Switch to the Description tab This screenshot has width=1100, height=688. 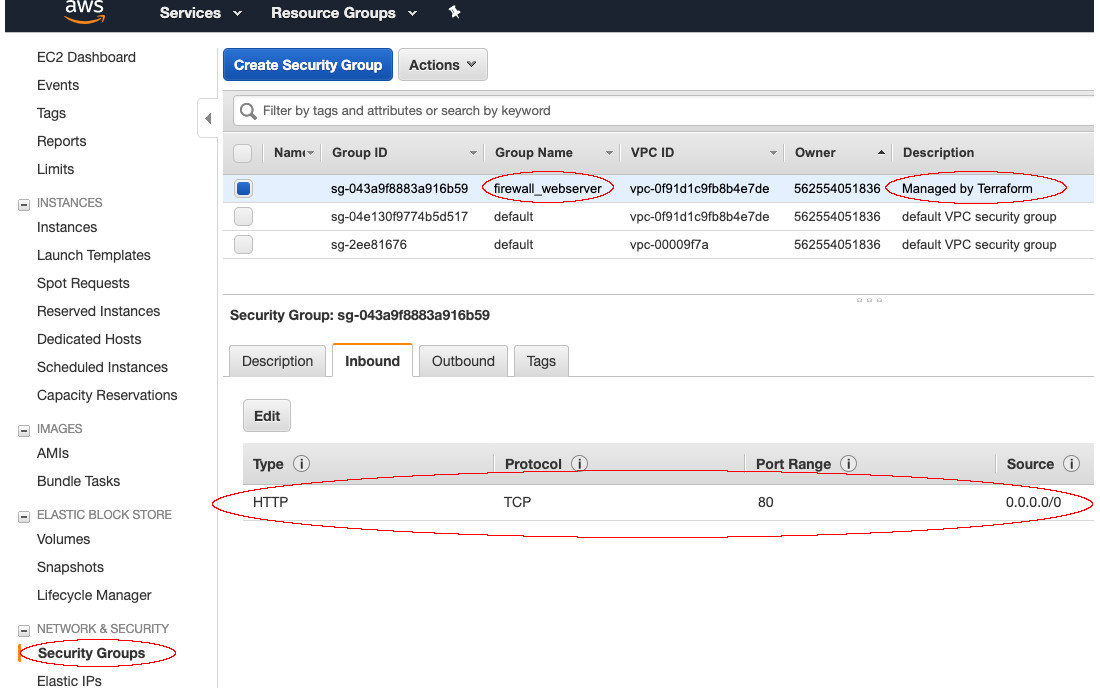coord(277,361)
